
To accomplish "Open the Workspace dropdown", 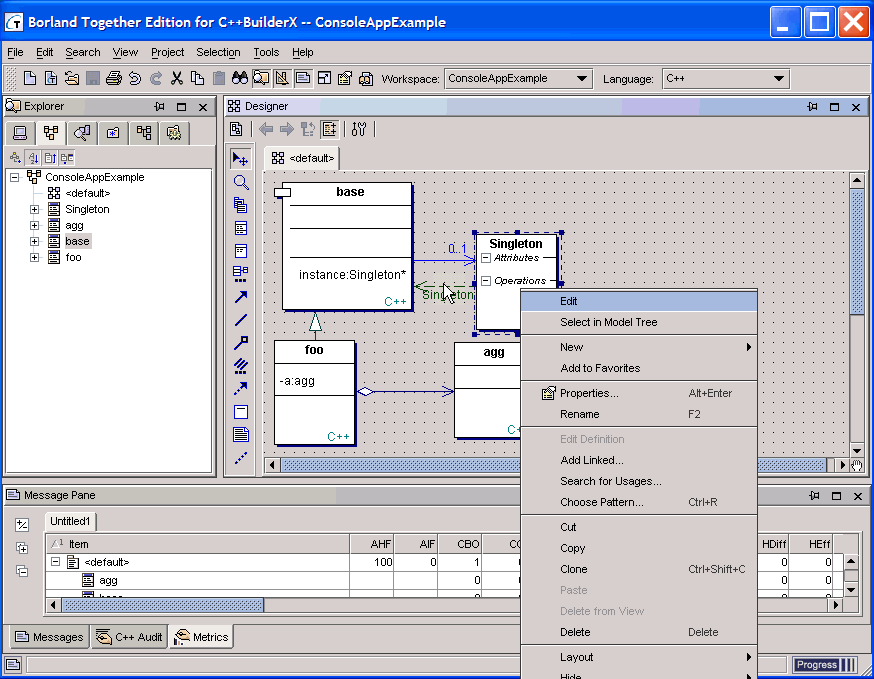I will [581, 79].
